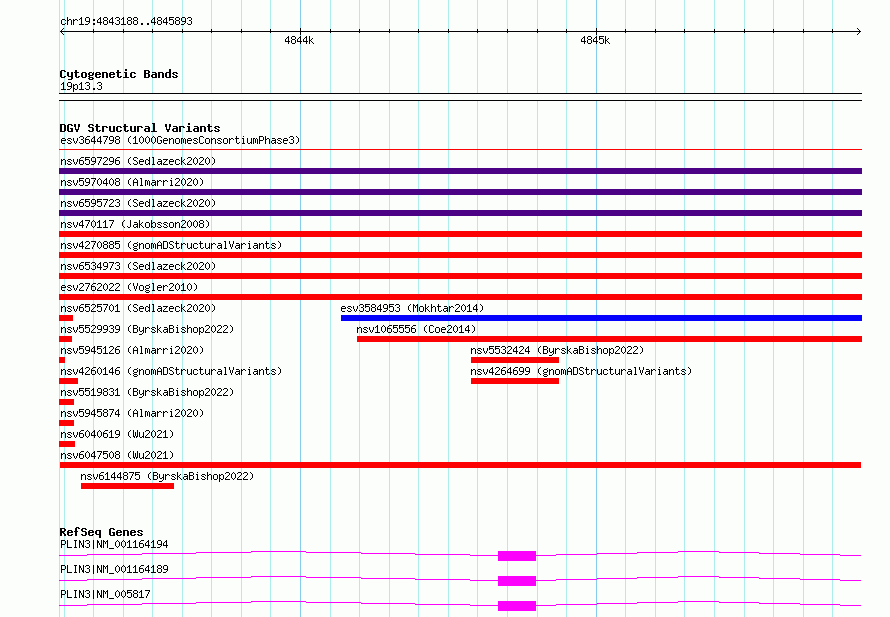Click the Cytogenetic Bands track heading

(x=119, y=74)
